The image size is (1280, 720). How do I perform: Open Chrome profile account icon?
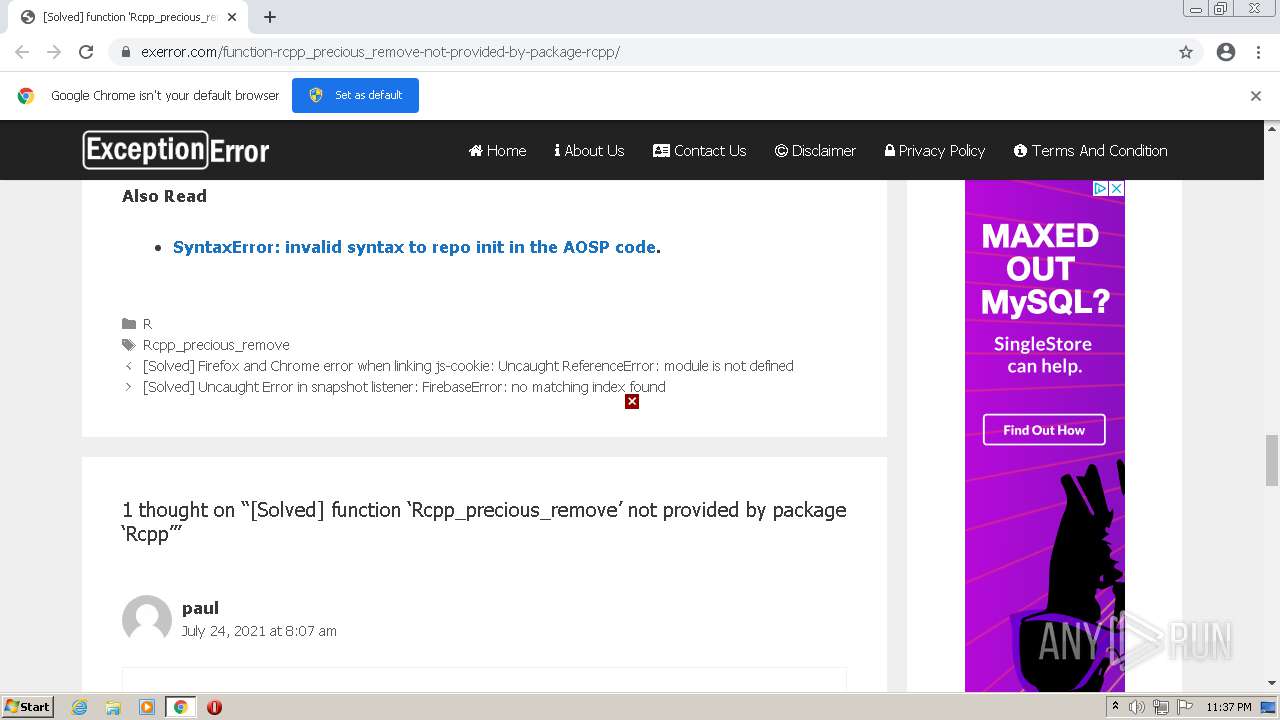(x=1226, y=52)
